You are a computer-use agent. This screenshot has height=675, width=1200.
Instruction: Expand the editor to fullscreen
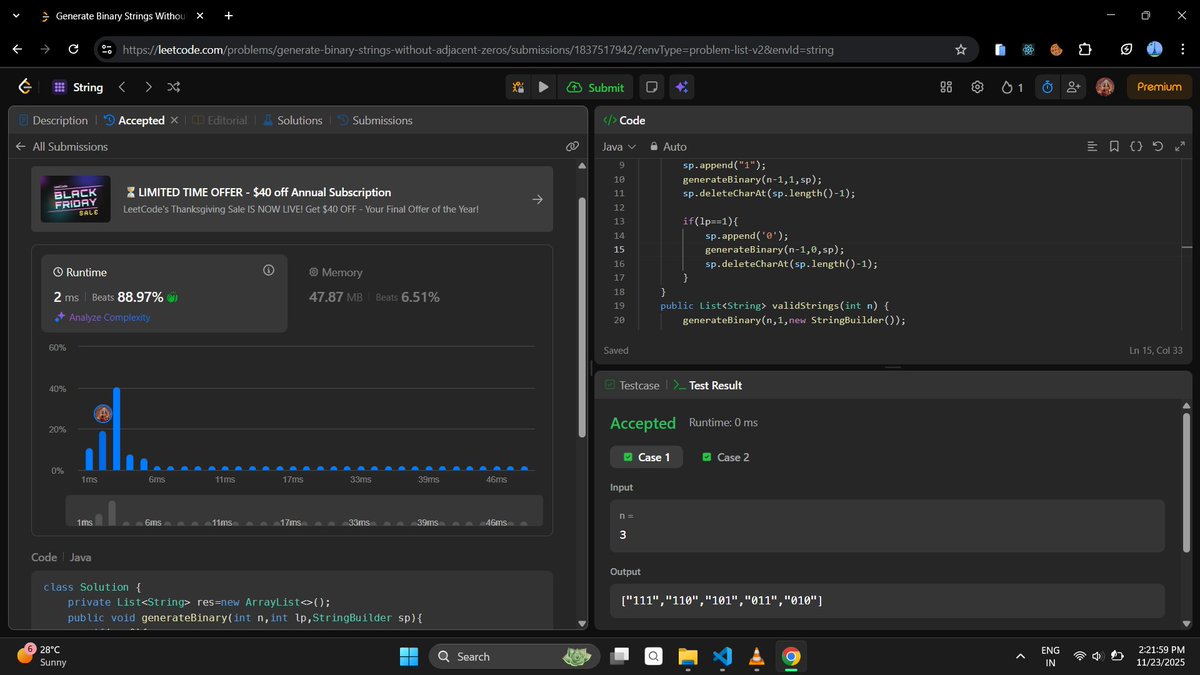click(x=1179, y=146)
